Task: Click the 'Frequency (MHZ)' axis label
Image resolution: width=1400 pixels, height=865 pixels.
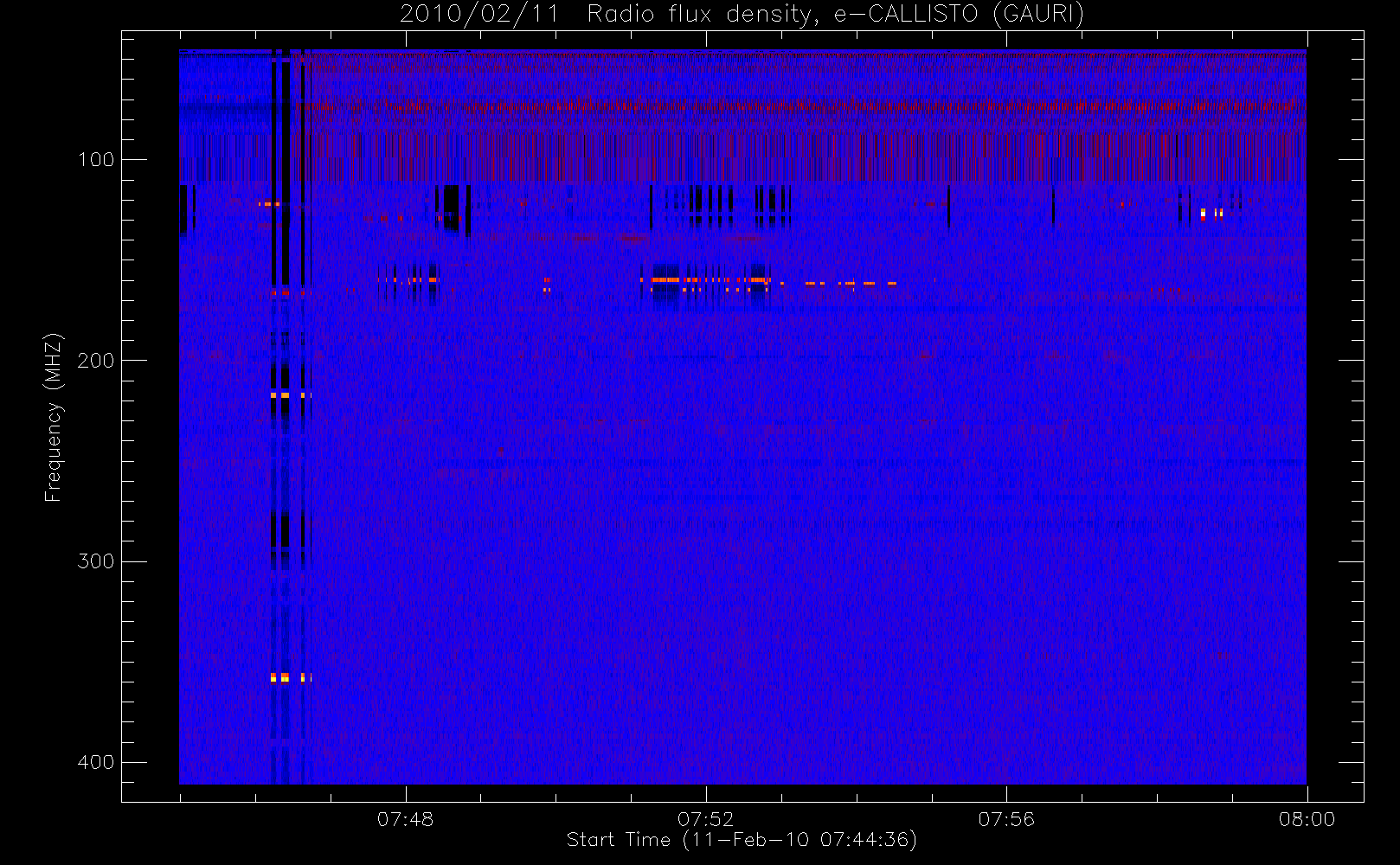Action: pyautogui.click(x=54, y=417)
